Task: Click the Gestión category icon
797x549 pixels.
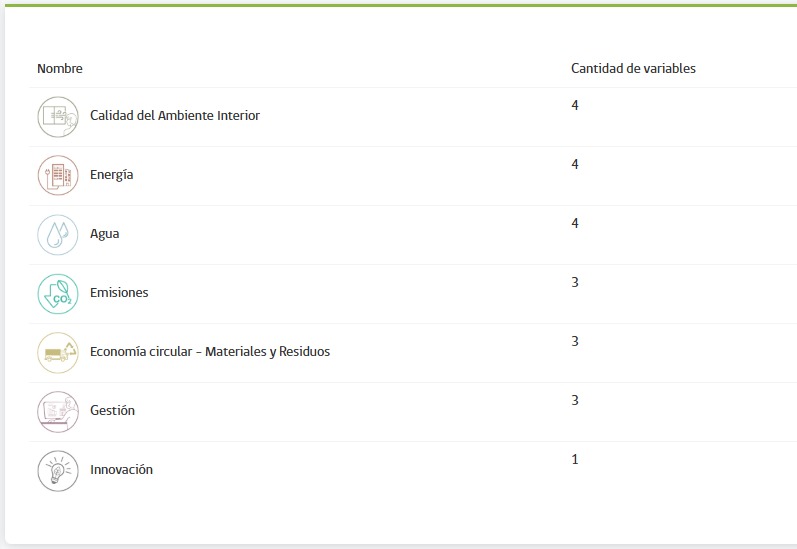Action: [57, 411]
